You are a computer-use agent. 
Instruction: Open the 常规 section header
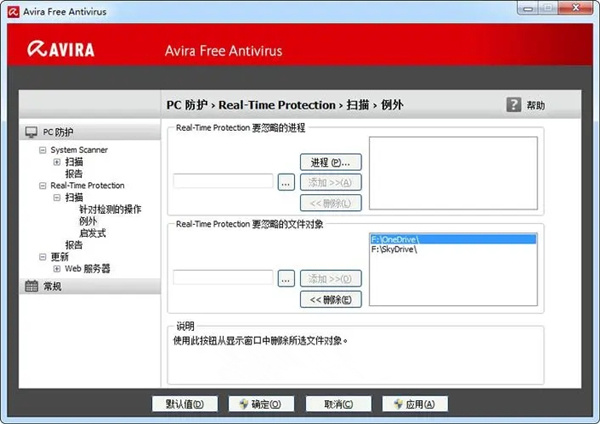coord(90,286)
